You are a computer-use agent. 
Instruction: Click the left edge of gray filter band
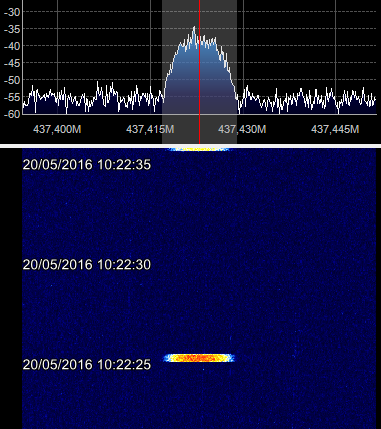click(x=162, y=72)
